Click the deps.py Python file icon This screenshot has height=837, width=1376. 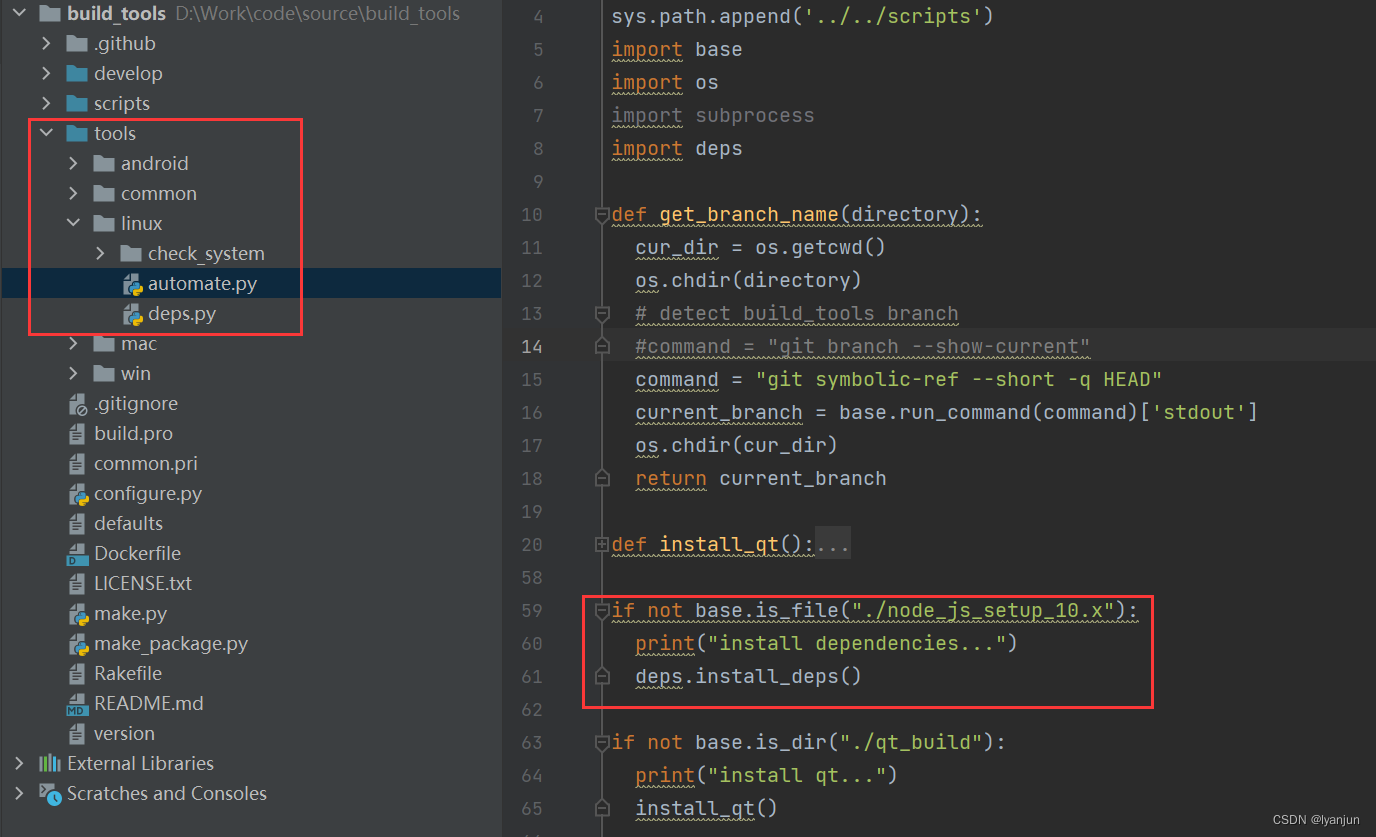(x=132, y=314)
